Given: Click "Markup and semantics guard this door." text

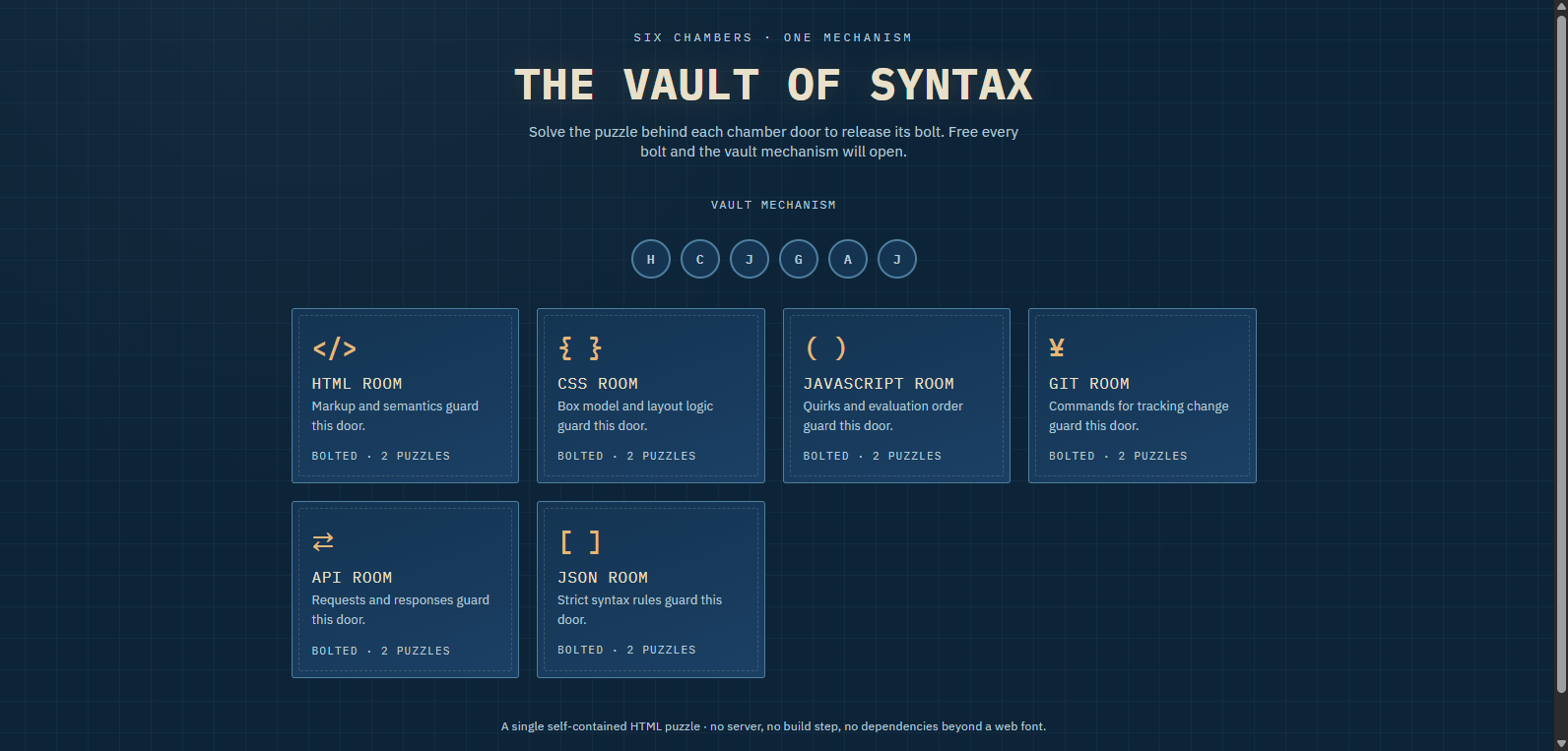Looking at the screenshot, I should click(x=395, y=415).
